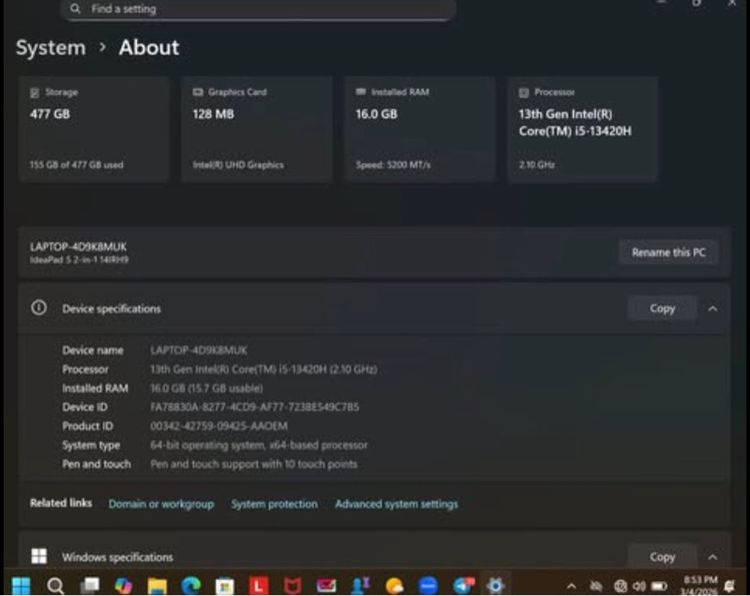Select the Product ID 00342-42759-09425-AAOEM
Viewport: 750px width, 596px height.
[219, 426]
